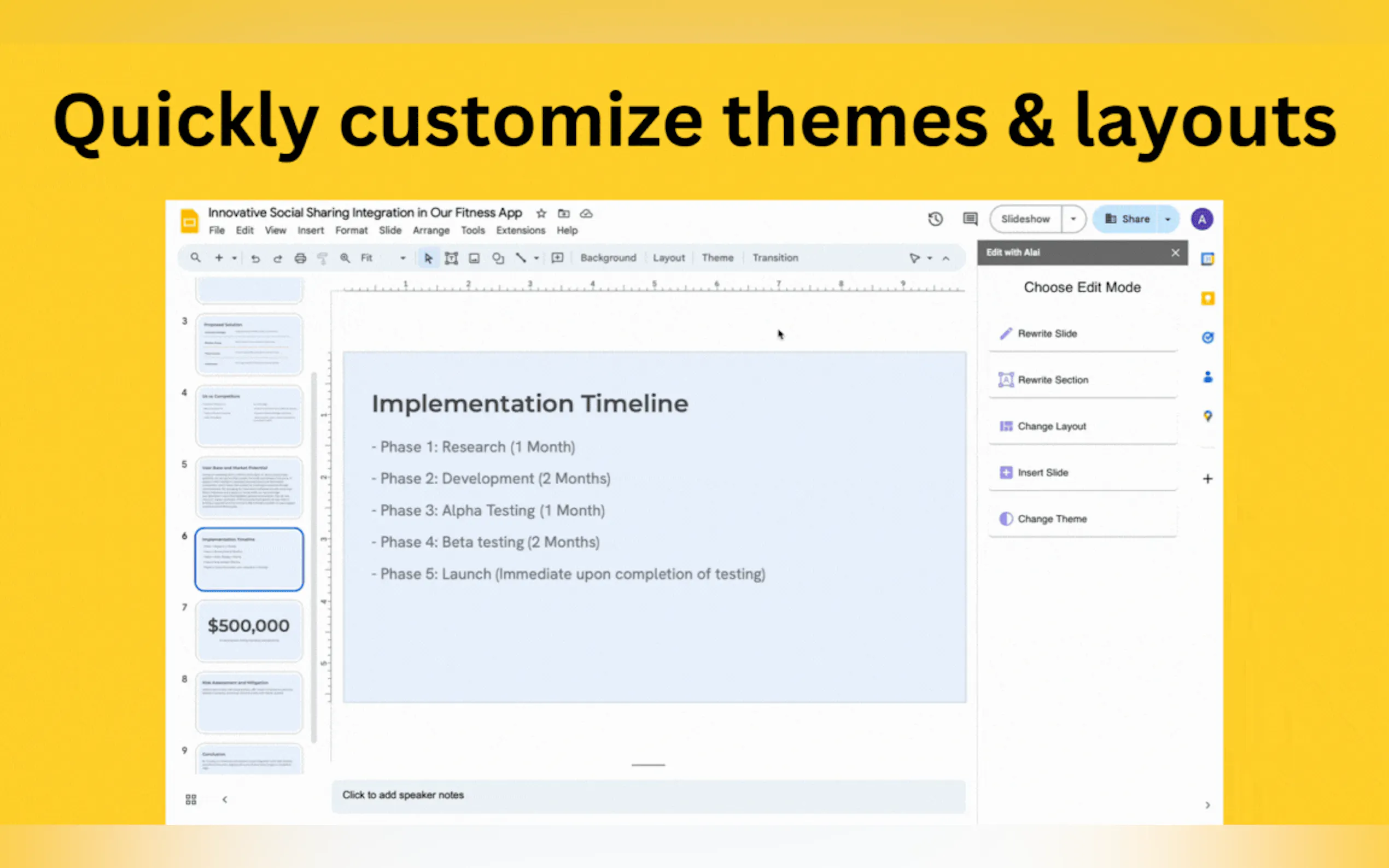
Task: Open the Help menu
Action: click(x=567, y=230)
